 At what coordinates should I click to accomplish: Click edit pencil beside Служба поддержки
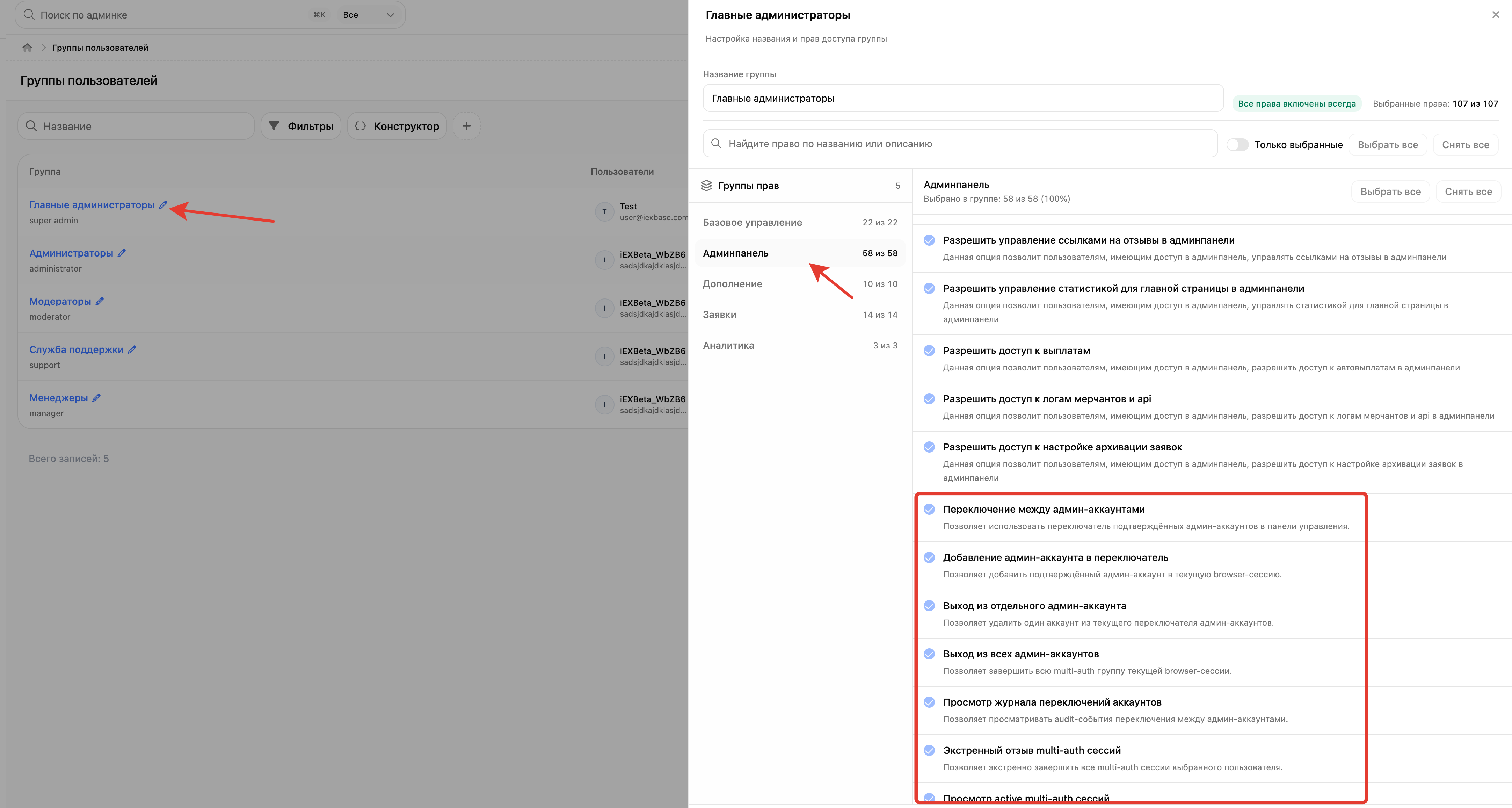coord(132,349)
